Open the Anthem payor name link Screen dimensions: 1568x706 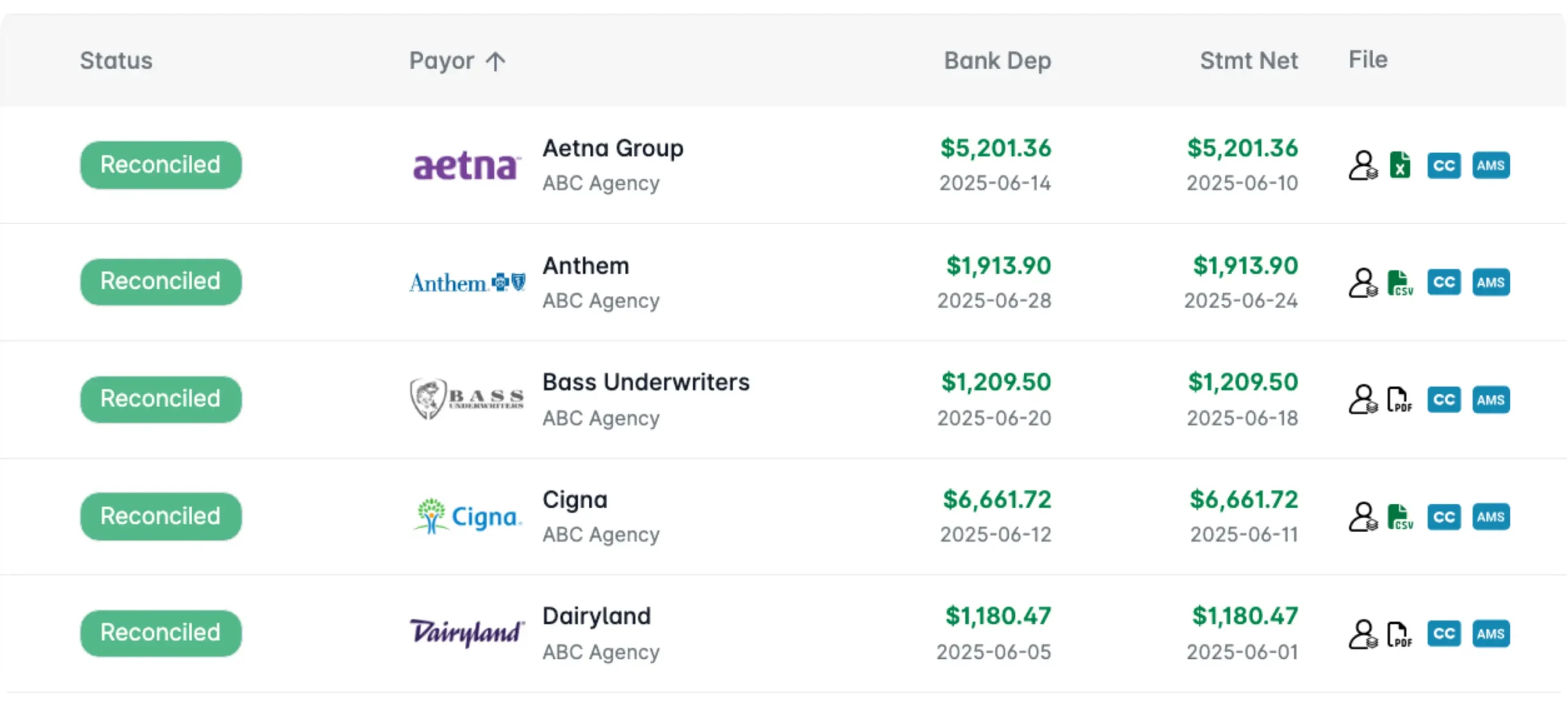[586, 266]
